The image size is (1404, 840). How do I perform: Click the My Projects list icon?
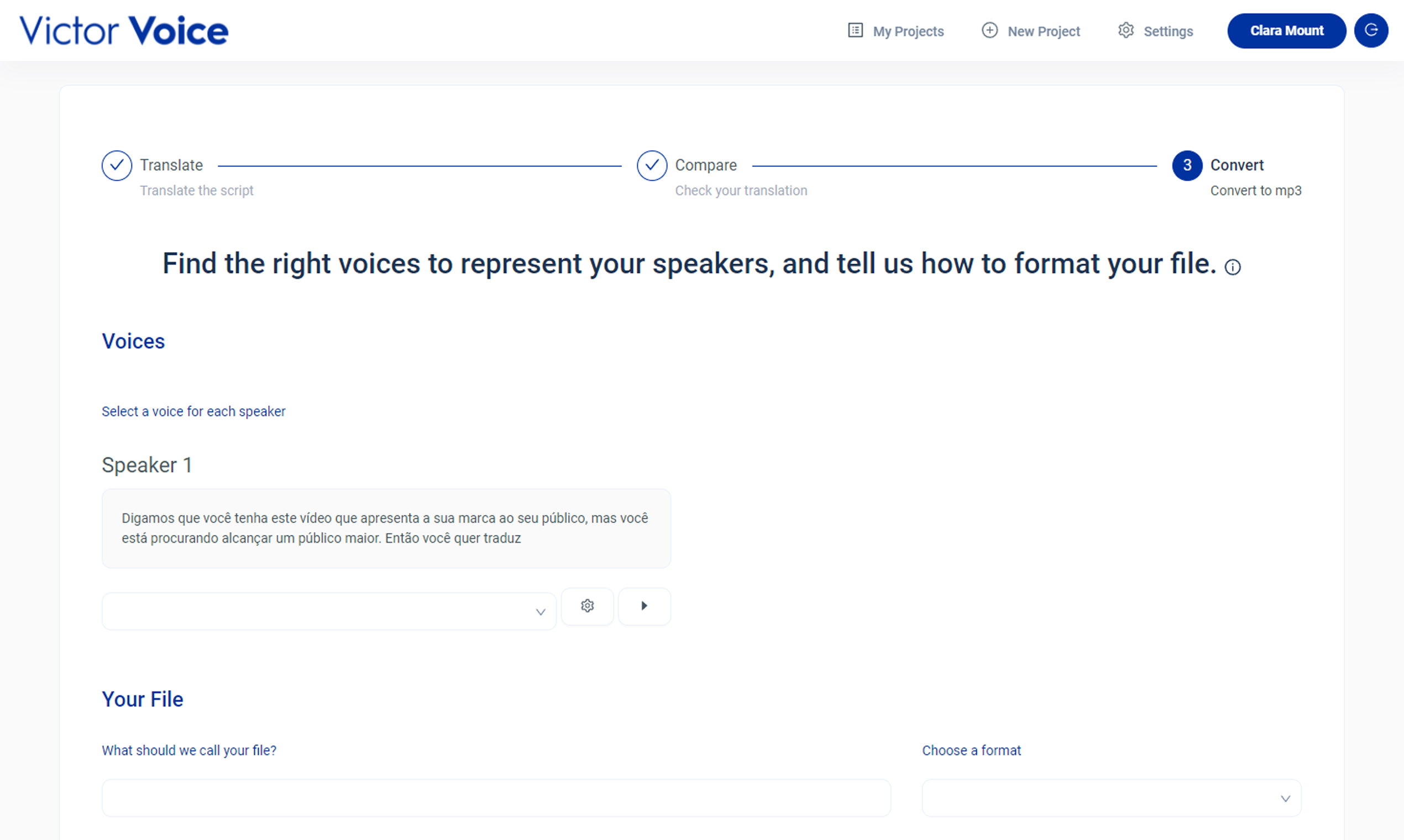coord(855,30)
